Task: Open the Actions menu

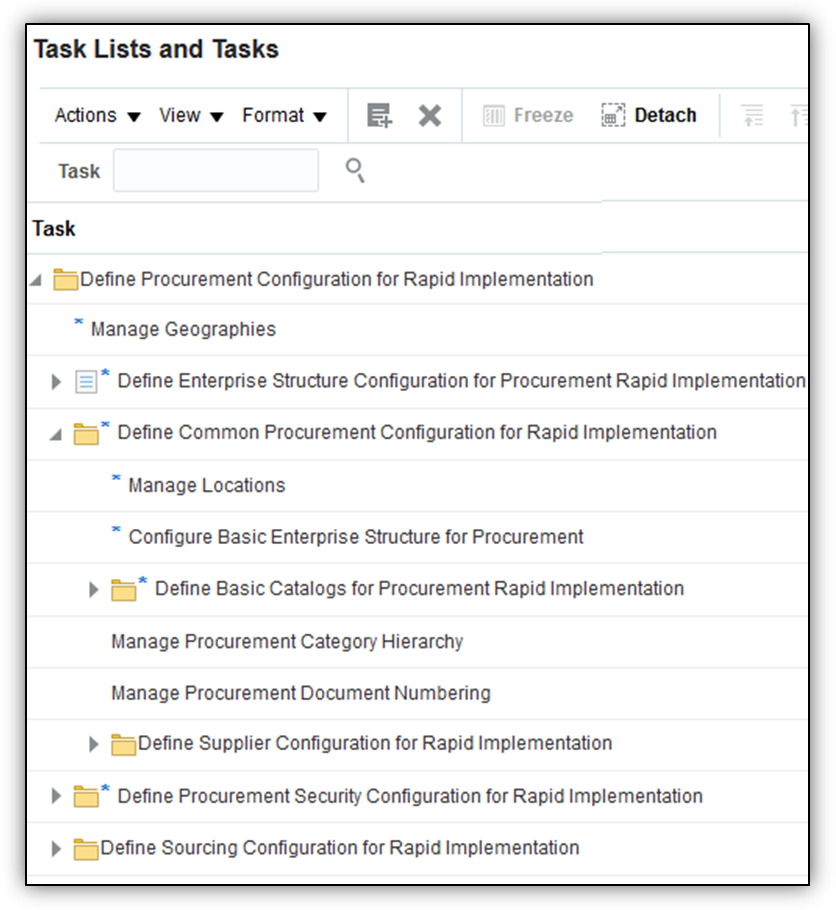Action: click(97, 116)
